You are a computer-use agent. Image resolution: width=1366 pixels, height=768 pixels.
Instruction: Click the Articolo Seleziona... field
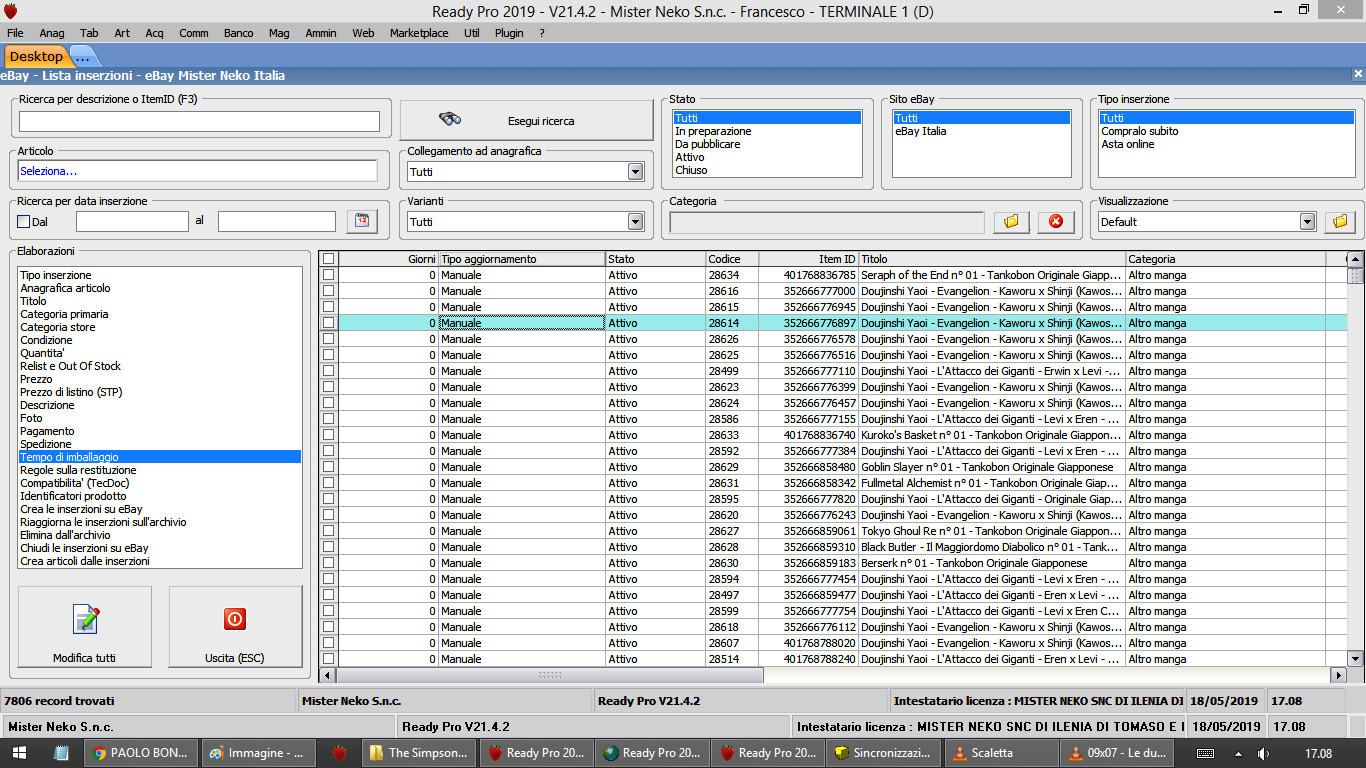click(197, 171)
